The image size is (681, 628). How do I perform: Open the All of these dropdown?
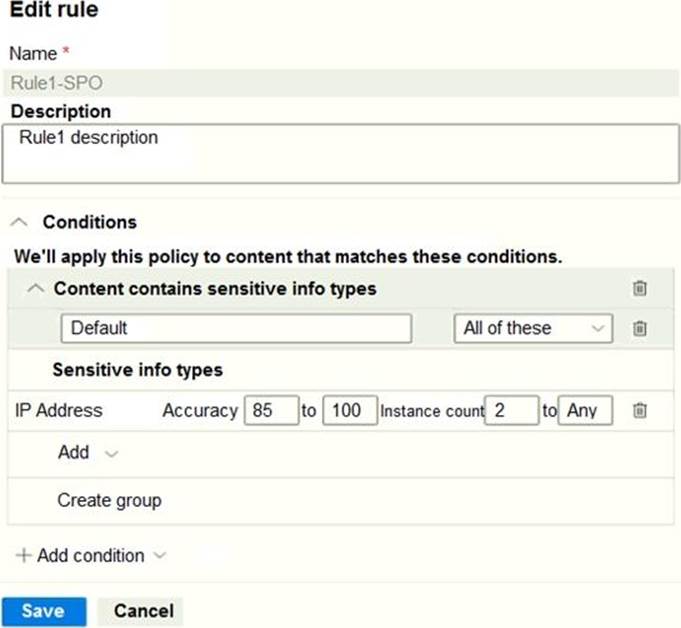click(532, 328)
